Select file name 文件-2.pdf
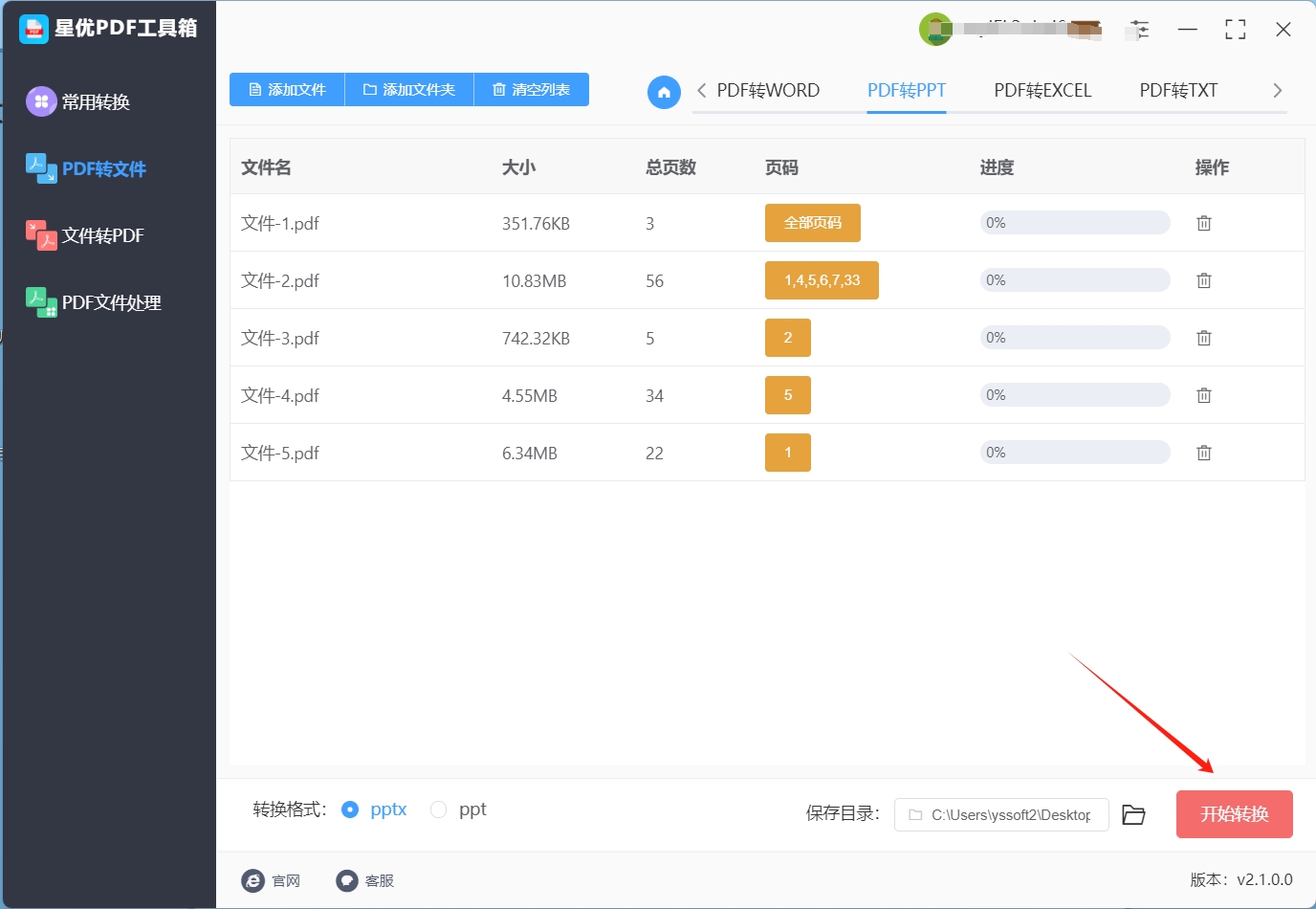This screenshot has width=1316, height=909. 280,281
